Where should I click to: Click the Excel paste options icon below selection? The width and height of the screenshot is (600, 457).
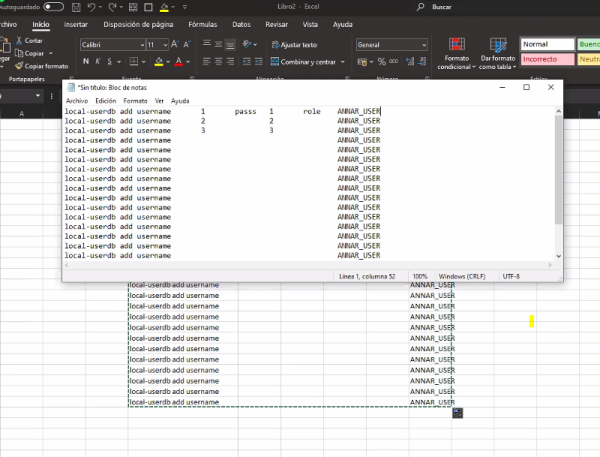click(x=457, y=413)
